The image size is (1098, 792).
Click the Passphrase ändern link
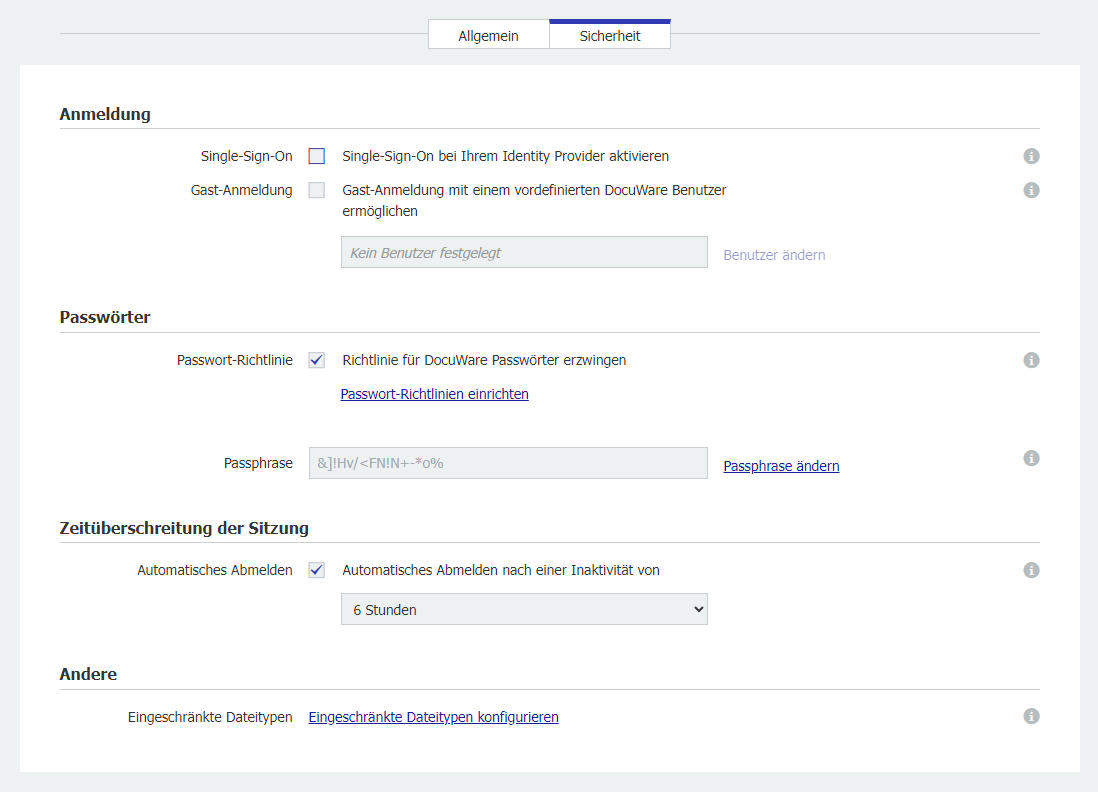[781, 466]
